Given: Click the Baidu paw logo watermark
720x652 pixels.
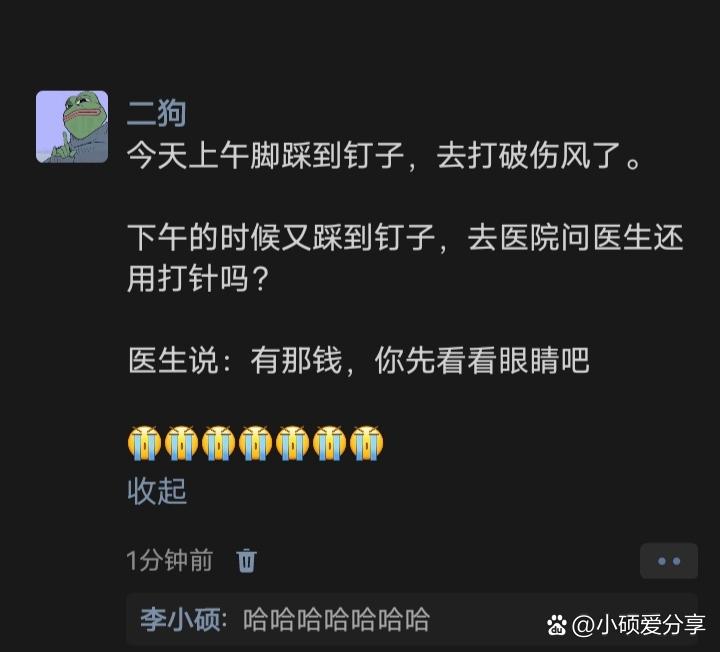Looking at the screenshot, I should click(x=557, y=625).
